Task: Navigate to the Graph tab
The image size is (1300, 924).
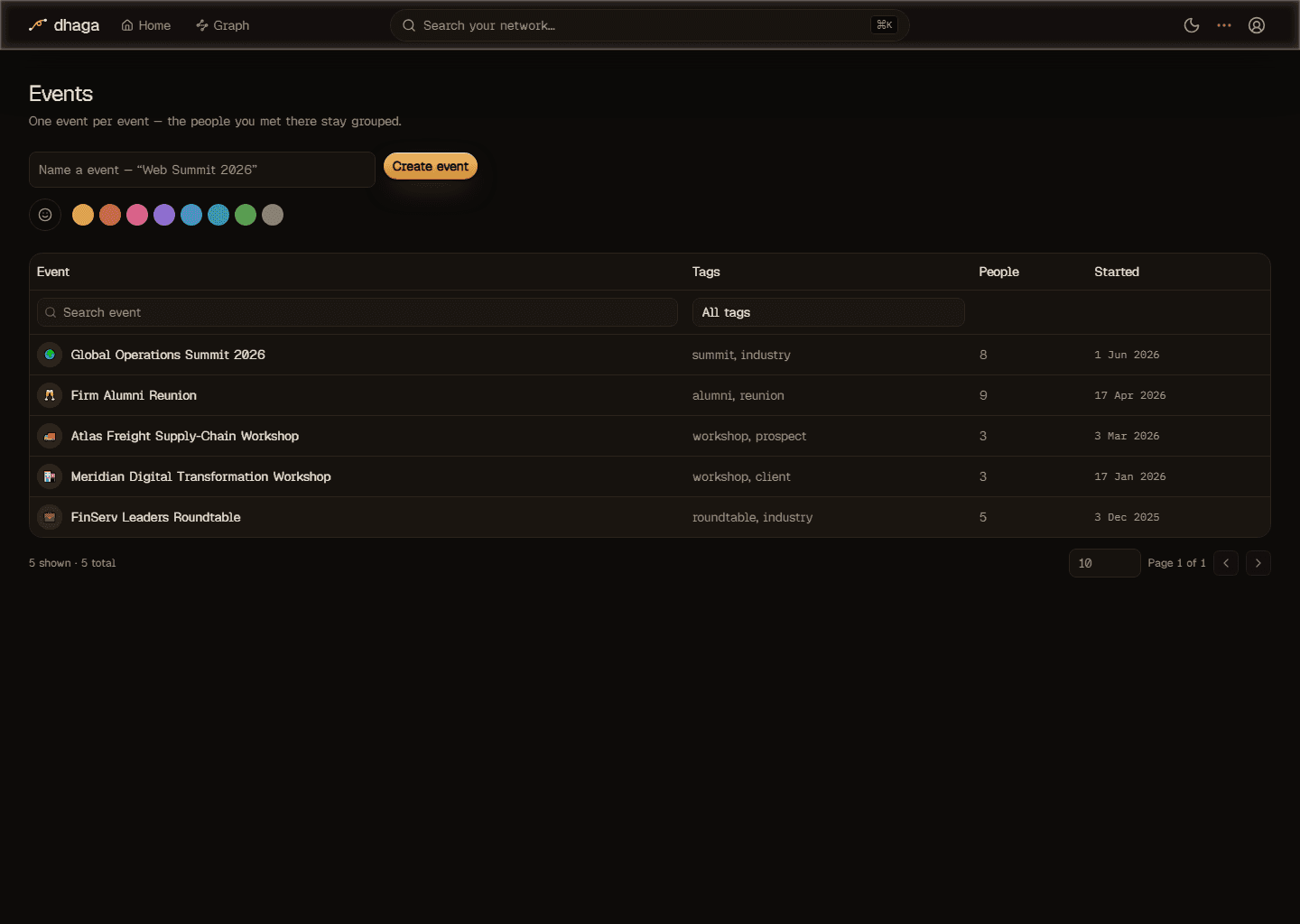Action: pyautogui.click(x=223, y=25)
